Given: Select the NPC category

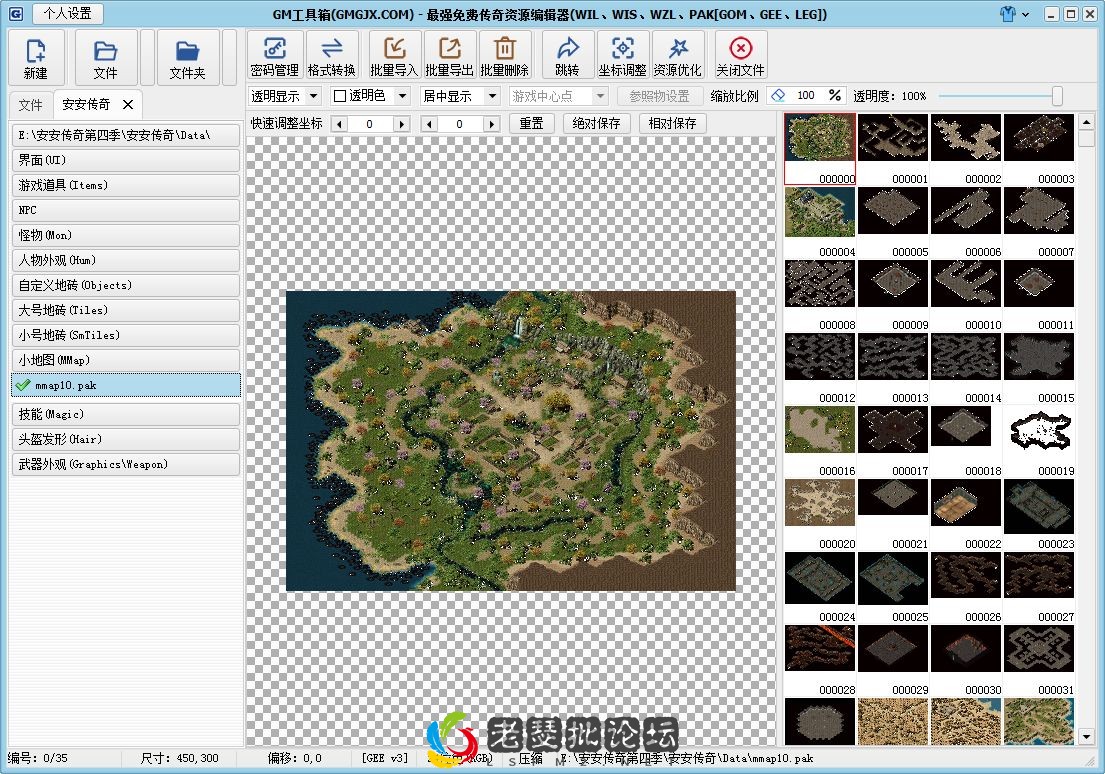Looking at the screenshot, I should (125, 210).
